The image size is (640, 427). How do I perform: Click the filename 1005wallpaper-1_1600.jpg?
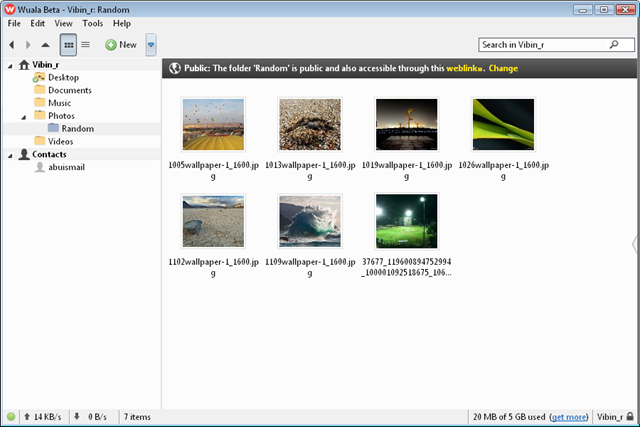click(213, 170)
